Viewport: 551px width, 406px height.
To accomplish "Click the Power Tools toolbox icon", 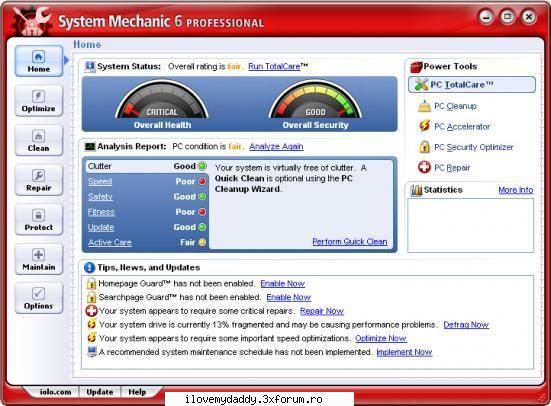I will tap(416, 67).
